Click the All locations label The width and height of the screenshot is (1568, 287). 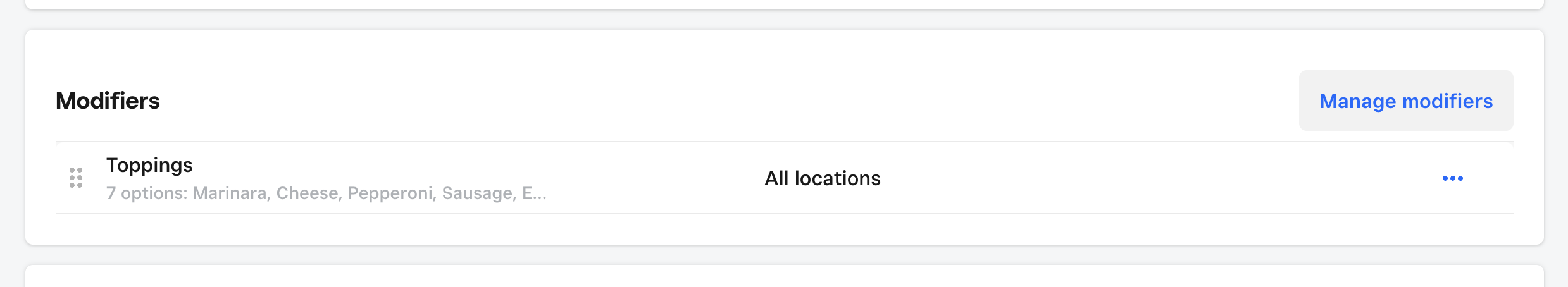(822, 179)
